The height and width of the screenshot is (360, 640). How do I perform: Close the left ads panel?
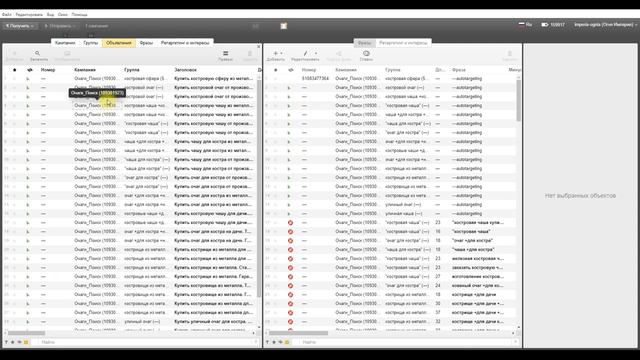(258, 47)
